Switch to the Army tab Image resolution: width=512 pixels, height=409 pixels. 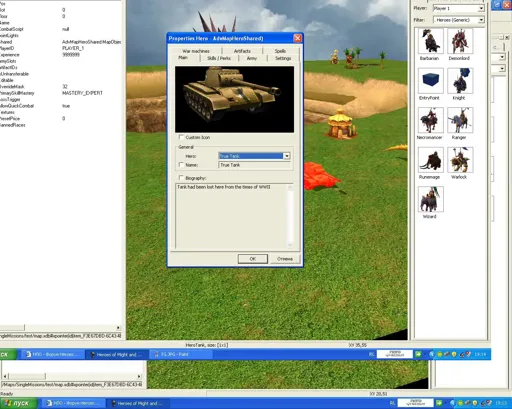coord(252,58)
